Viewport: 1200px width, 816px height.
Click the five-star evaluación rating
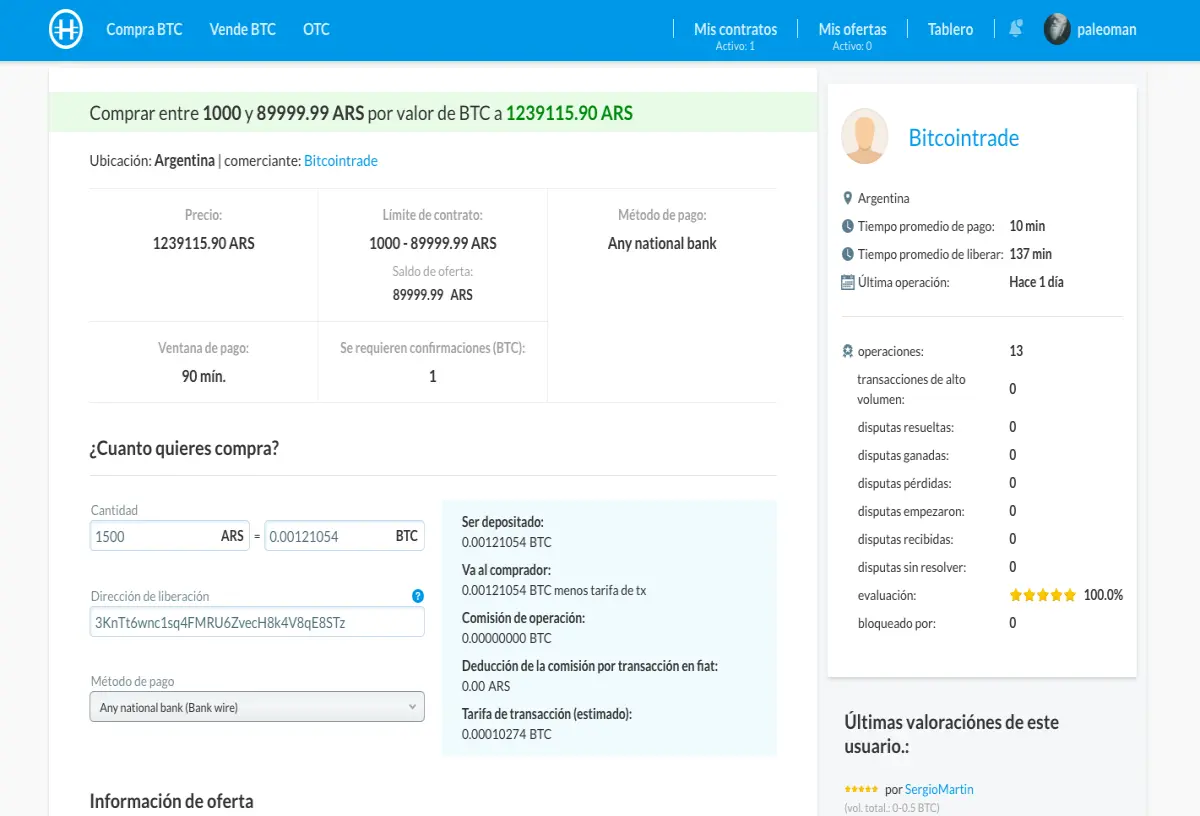pyautogui.click(x=1043, y=595)
